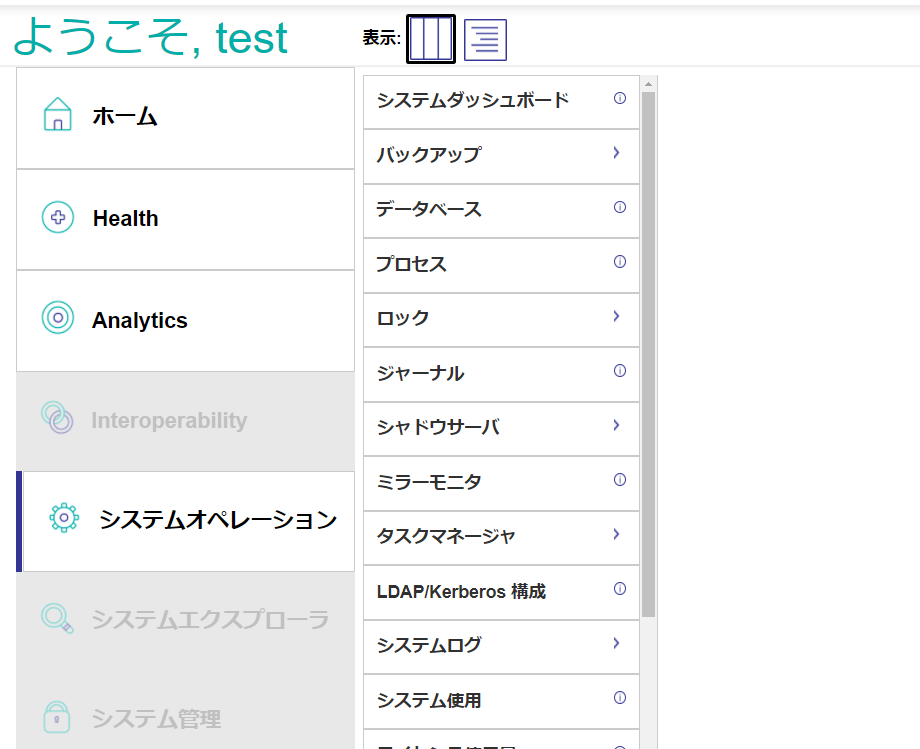
Task: Click info icon beside データベース
Action: click(619, 208)
